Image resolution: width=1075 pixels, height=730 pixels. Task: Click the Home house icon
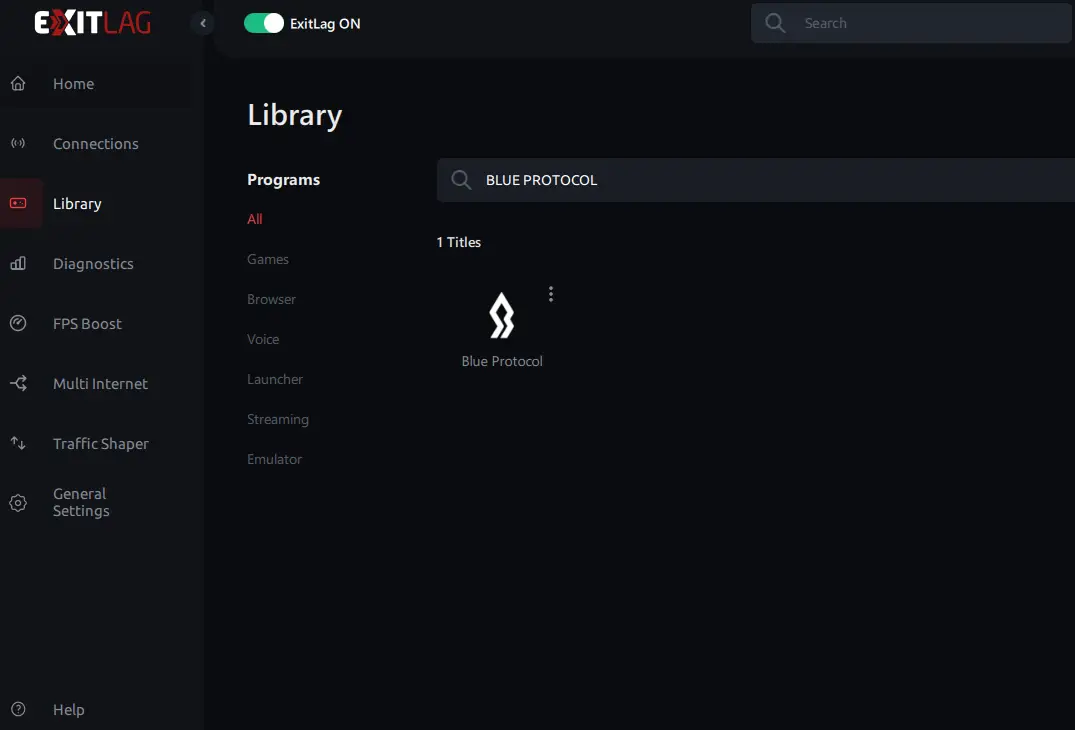pyautogui.click(x=19, y=84)
